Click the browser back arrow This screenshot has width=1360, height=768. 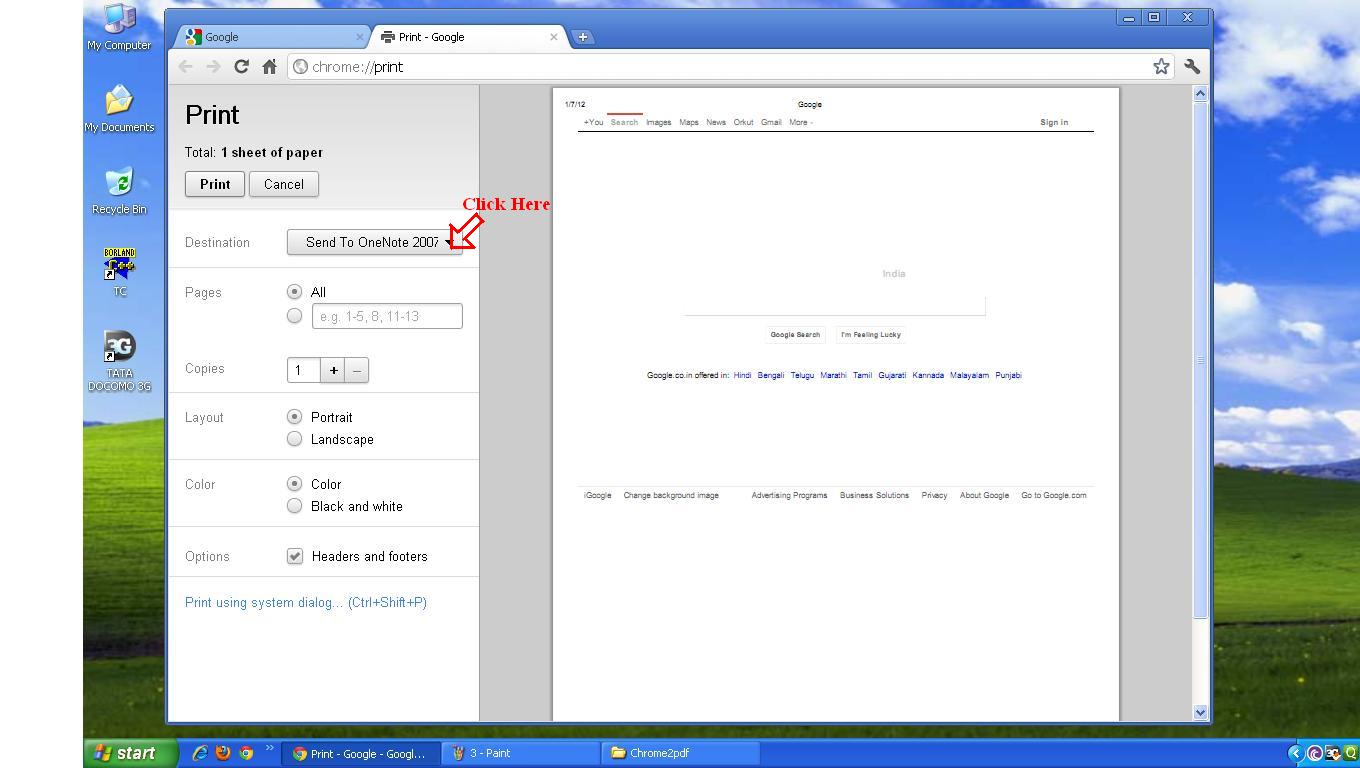tap(185, 66)
